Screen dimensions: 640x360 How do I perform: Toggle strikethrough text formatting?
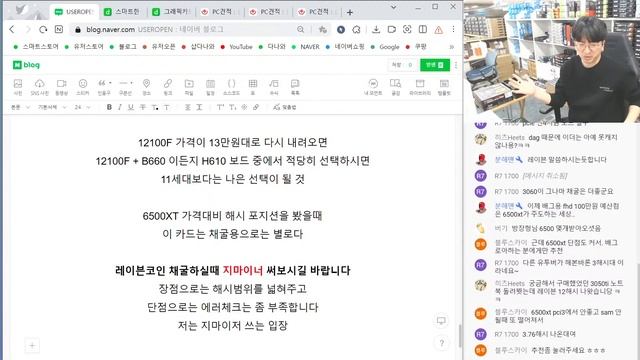[143, 107]
